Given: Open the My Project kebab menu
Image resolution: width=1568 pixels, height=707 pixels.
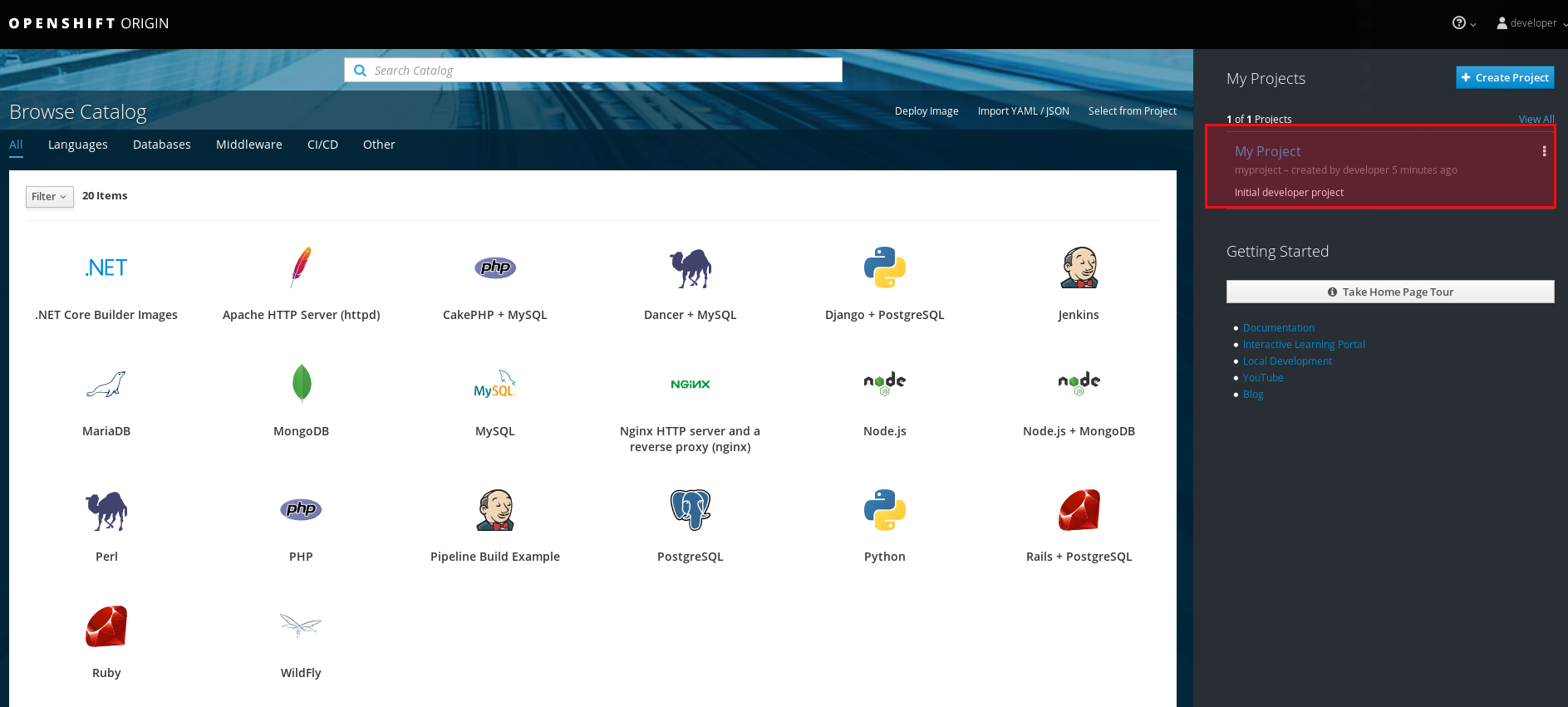Looking at the screenshot, I should point(1544,151).
